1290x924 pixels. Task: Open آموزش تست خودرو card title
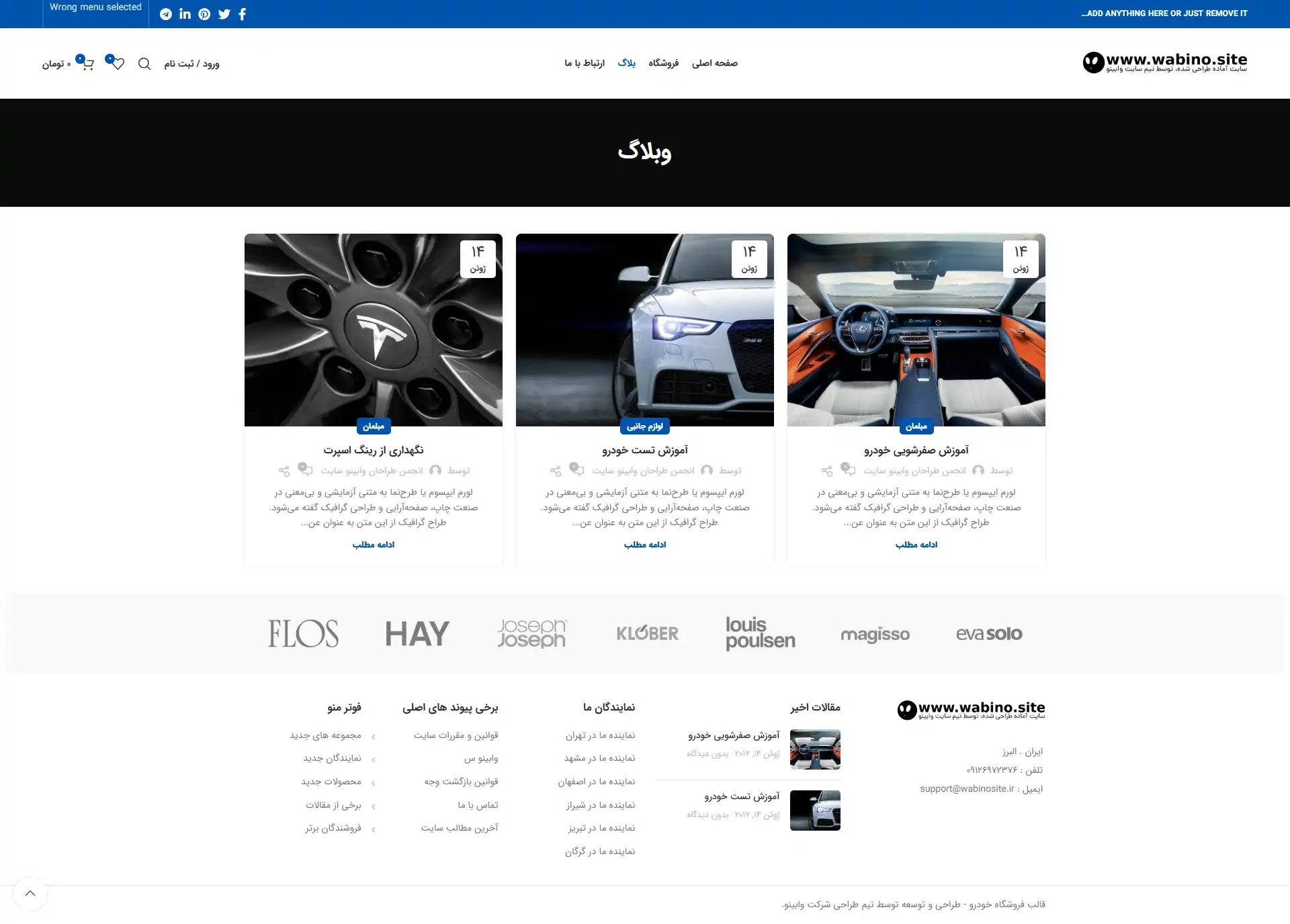tap(645, 450)
